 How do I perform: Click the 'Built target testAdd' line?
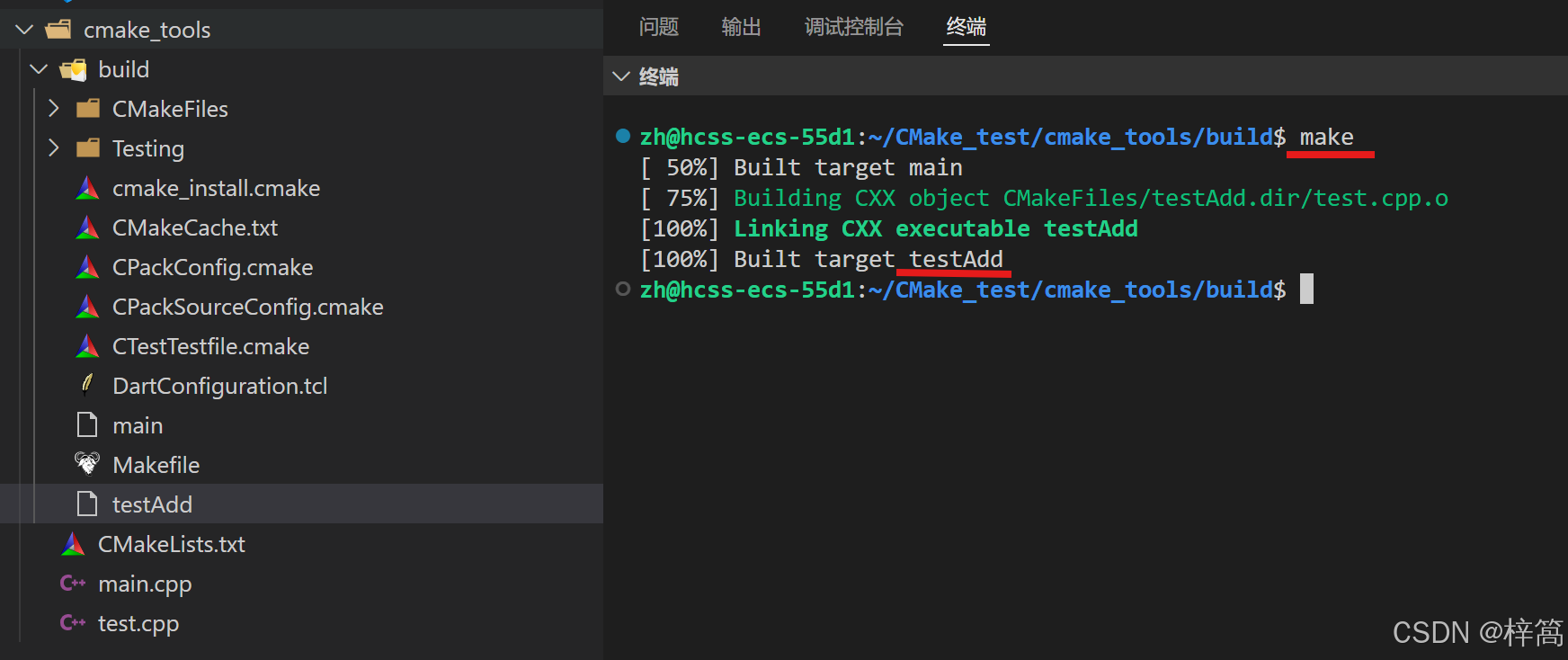click(x=821, y=259)
